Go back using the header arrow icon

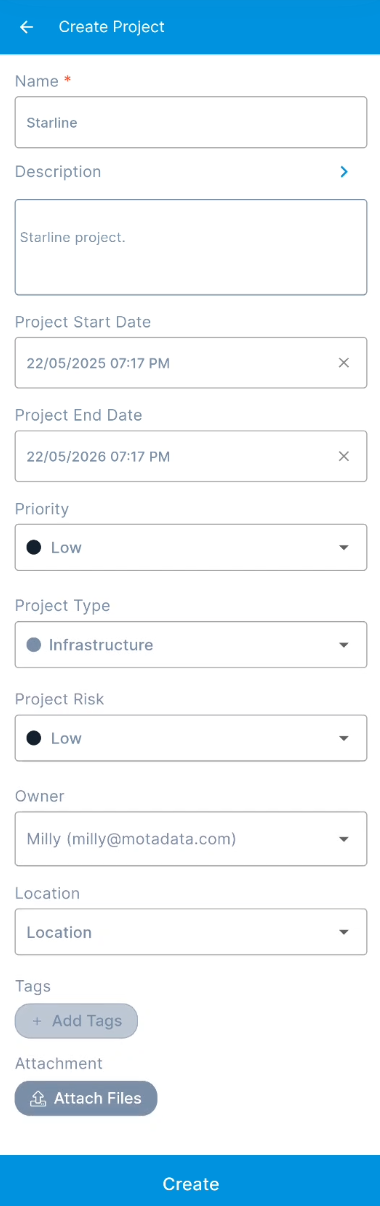(27, 27)
